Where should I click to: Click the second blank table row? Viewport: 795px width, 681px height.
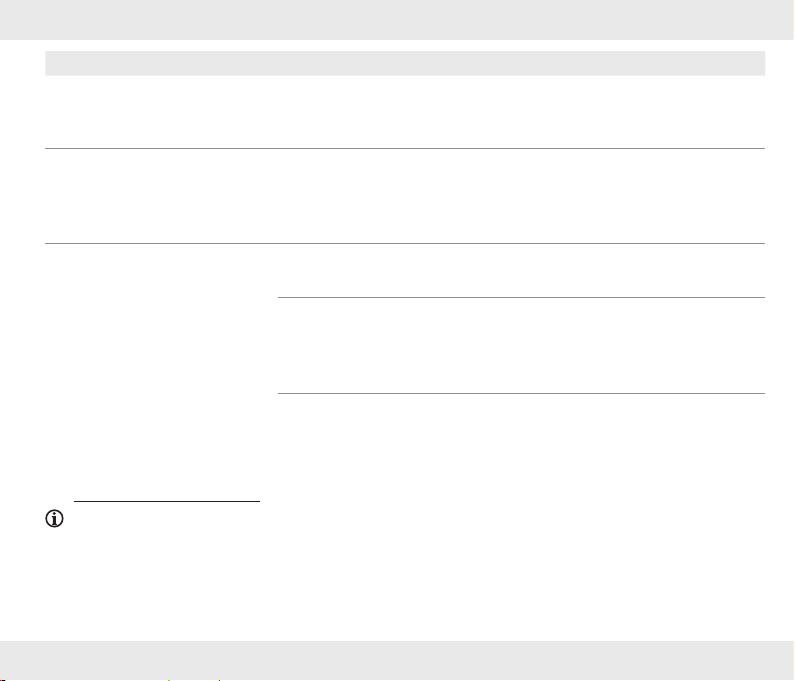(405, 196)
